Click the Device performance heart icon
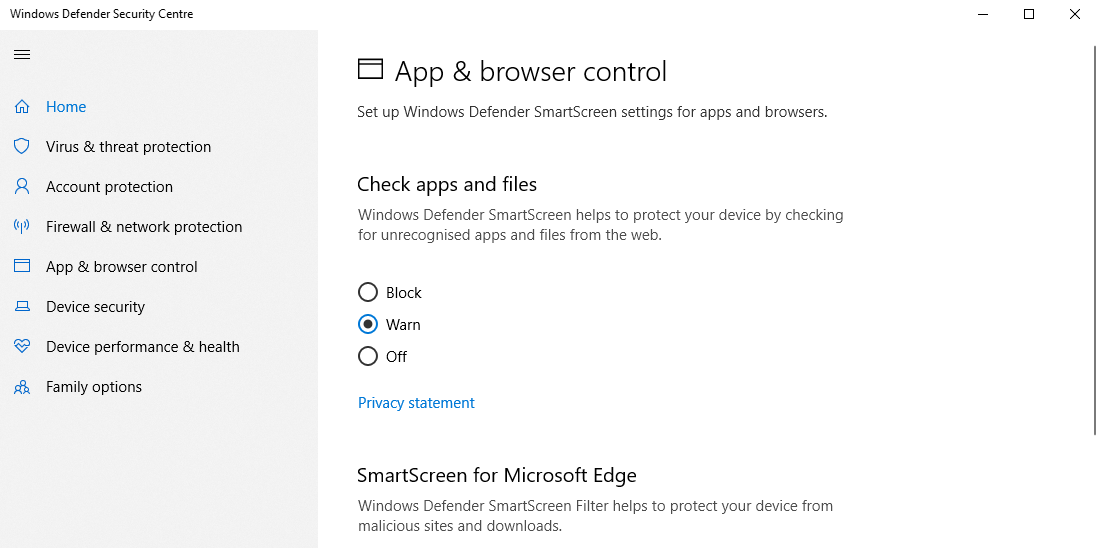1096x548 pixels. click(22, 347)
